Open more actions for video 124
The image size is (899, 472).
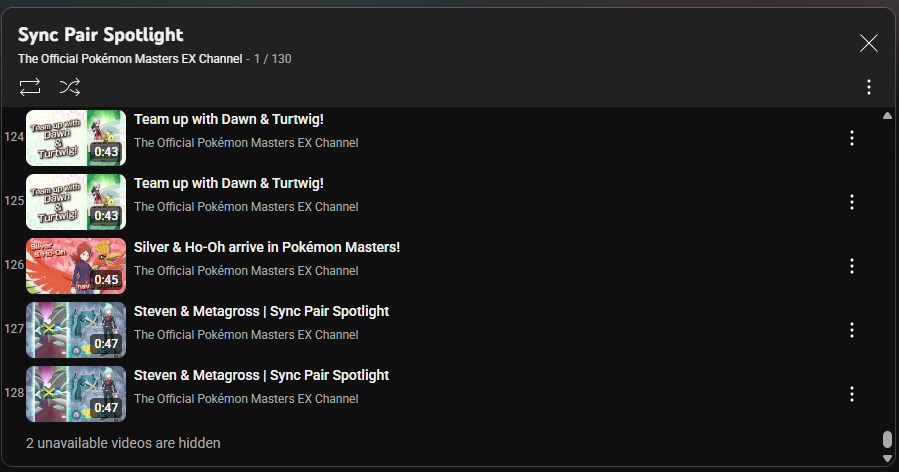tap(851, 138)
